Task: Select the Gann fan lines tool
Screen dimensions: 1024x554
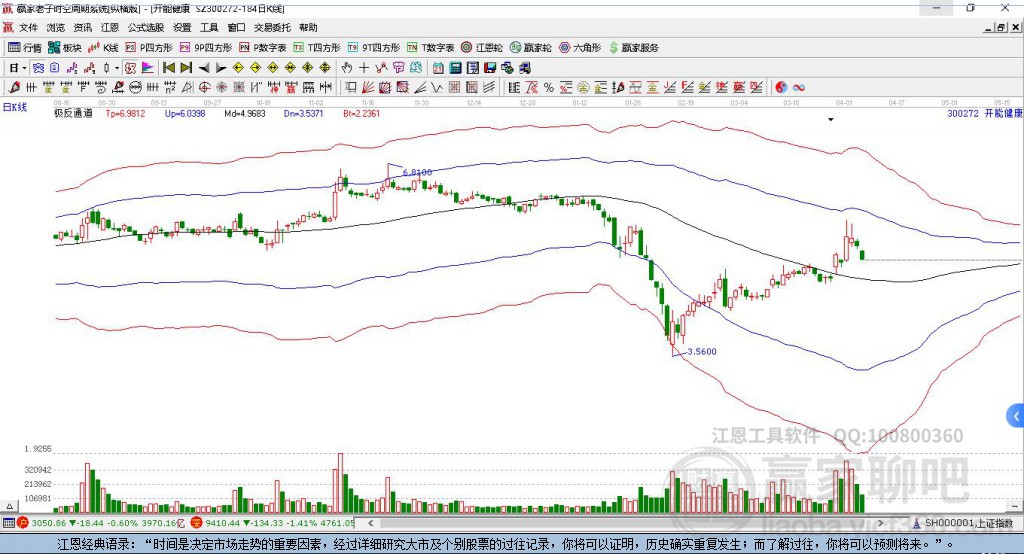Action: pyautogui.click(x=368, y=88)
